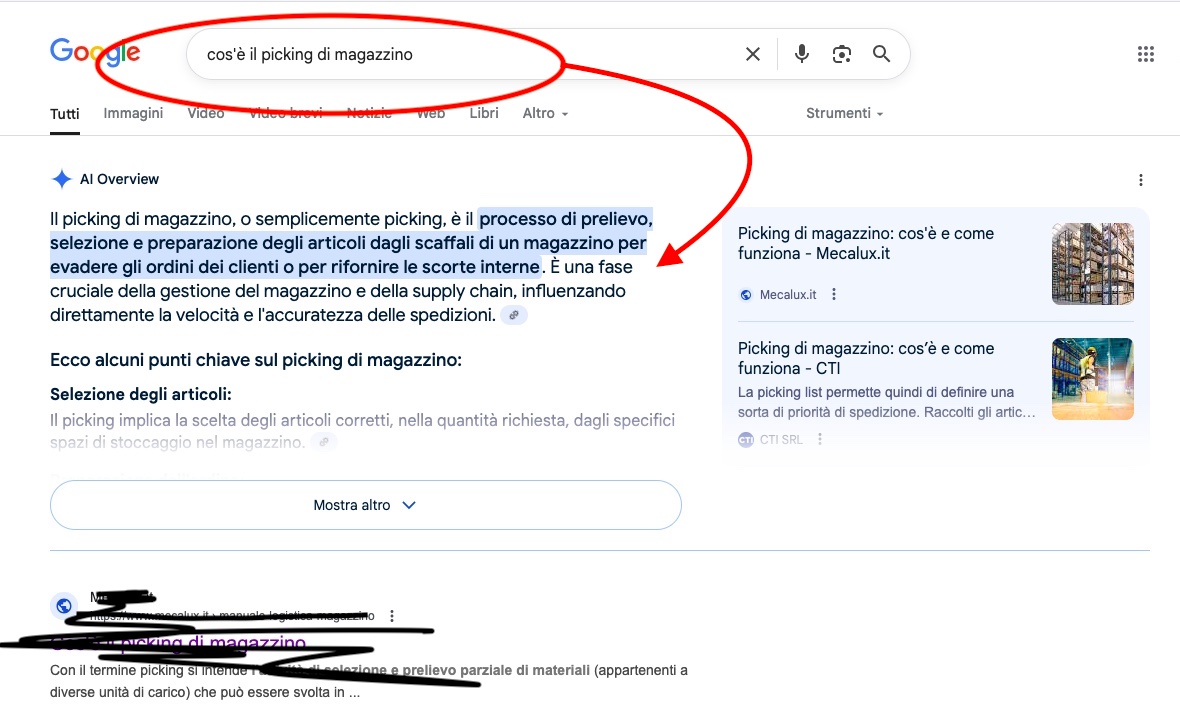Image resolution: width=1180 pixels, height=724 pixels.
Task: Open the Mecalux.it source three-dot menu
Action: pyautogui.click(x=834, y=294)
